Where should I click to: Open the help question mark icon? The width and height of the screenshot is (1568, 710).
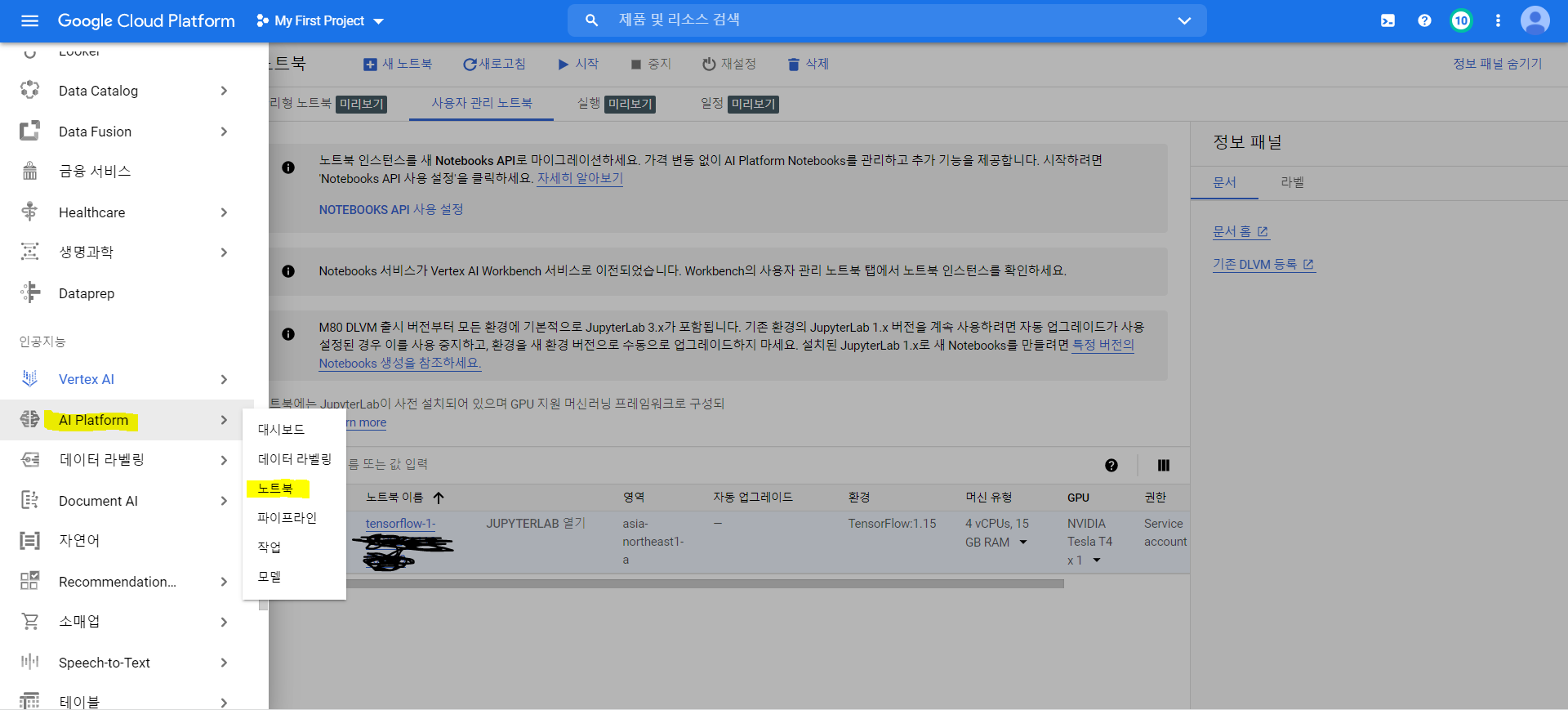pos(1424,20)
